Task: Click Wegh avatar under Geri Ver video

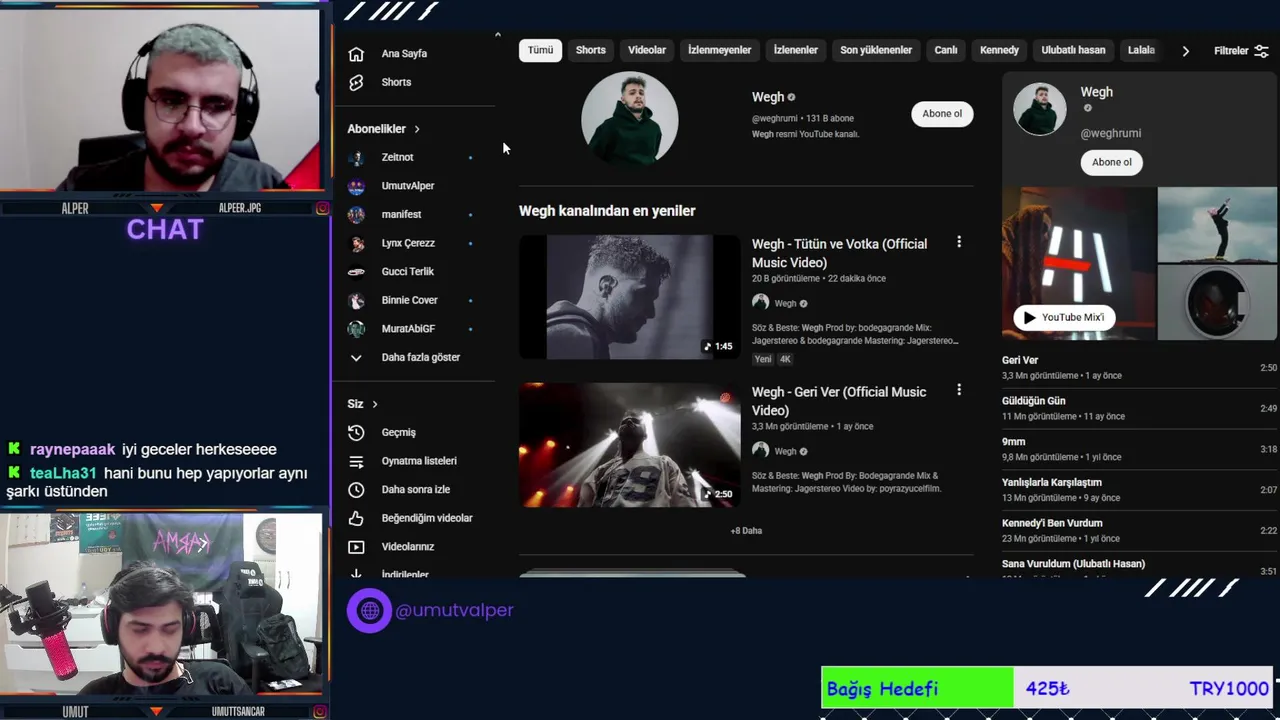Action: tap(761, 450)
